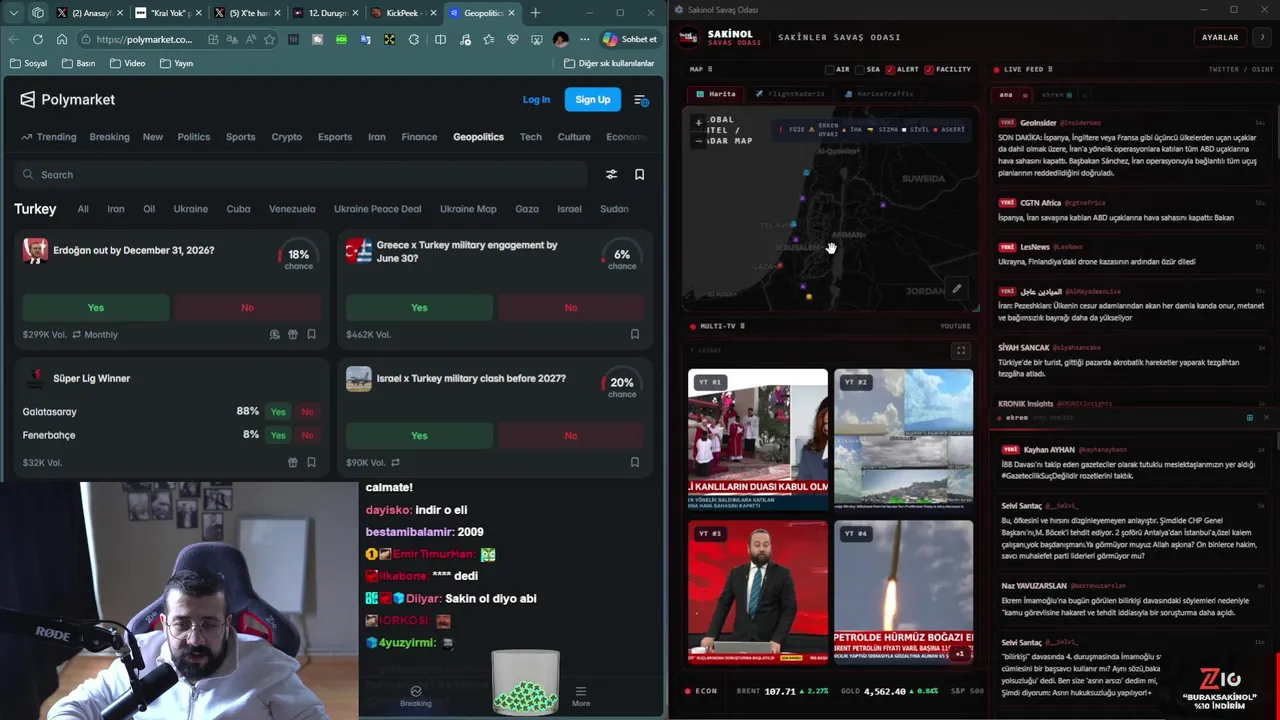Viewport: 1280px width, 720px height.
Task: Open gift icon on Erdoğan out market
Action: (x=293, y=335)
